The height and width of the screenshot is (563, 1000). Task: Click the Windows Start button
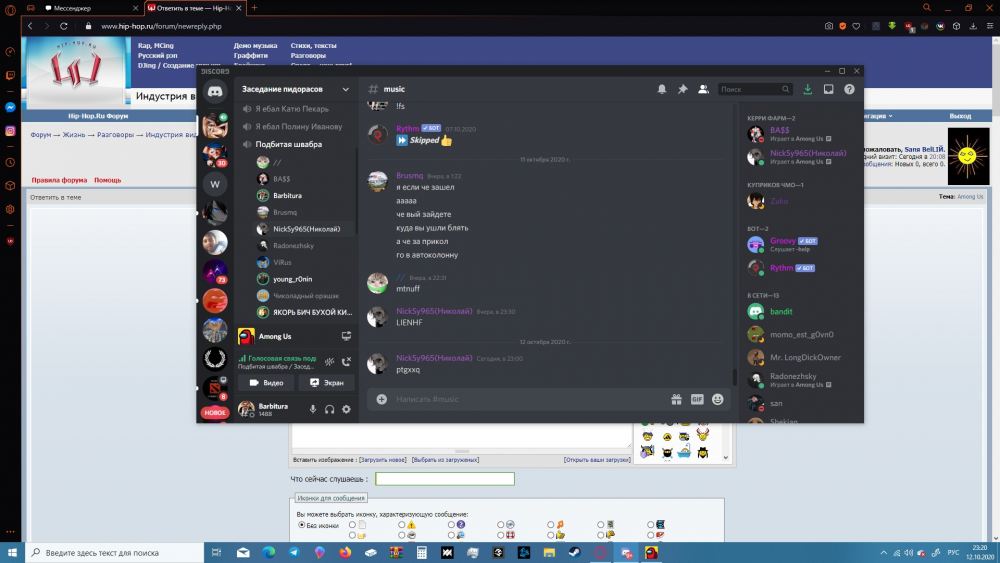click(11, 553)
